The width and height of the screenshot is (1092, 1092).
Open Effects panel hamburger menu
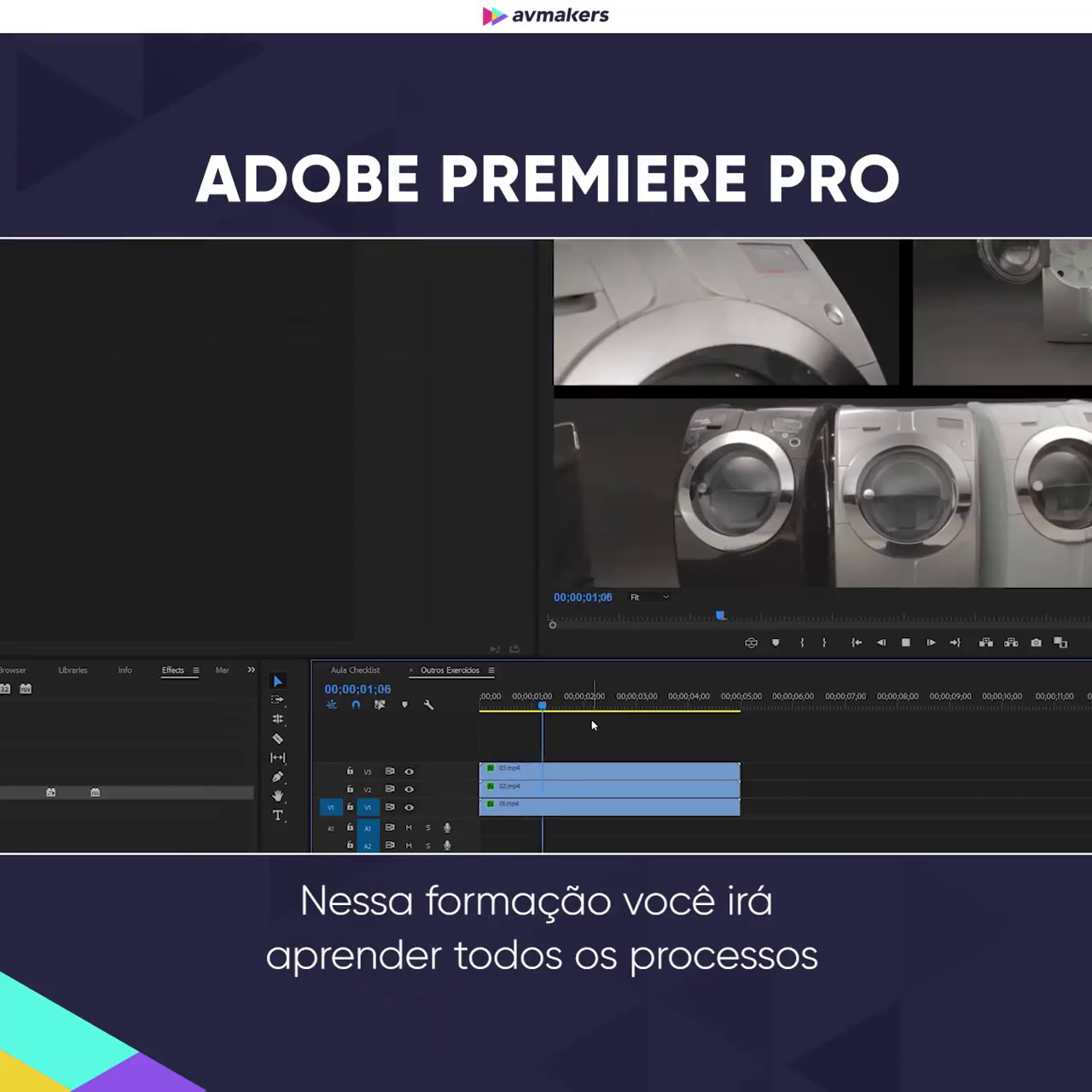coord(195,671)
